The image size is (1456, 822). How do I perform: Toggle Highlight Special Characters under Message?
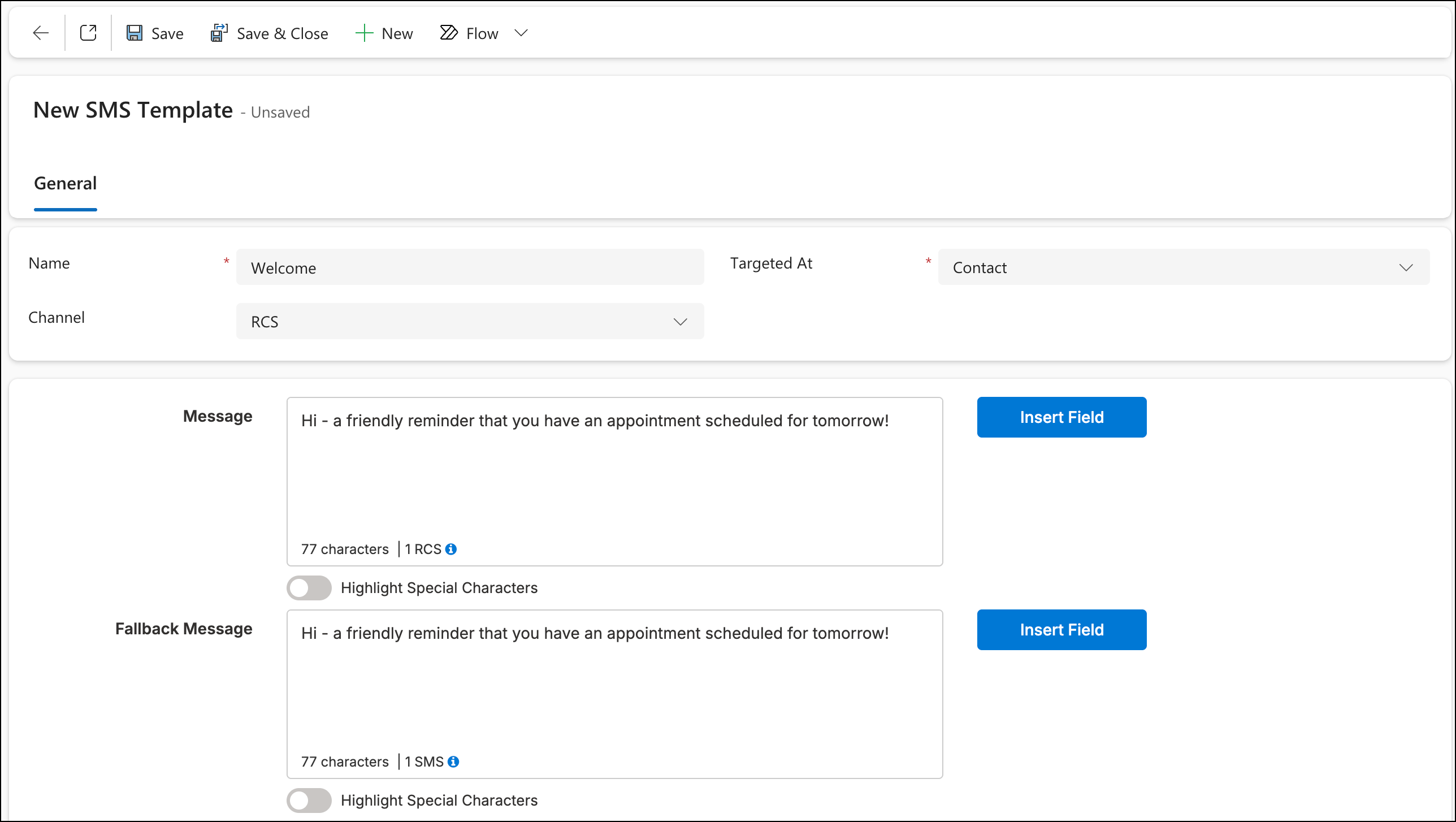[309, 588]
